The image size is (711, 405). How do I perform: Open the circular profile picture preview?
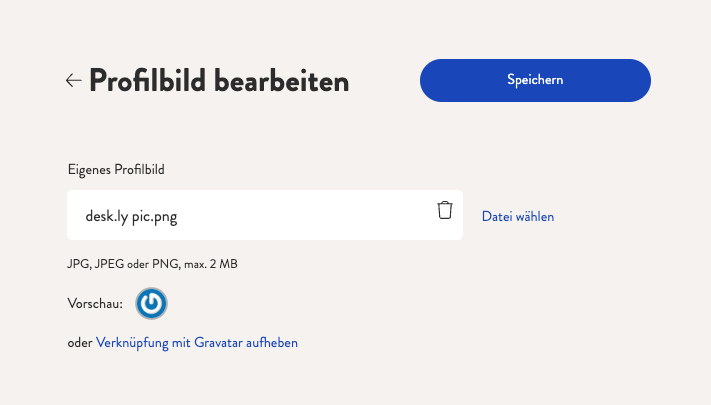(151, 303)
